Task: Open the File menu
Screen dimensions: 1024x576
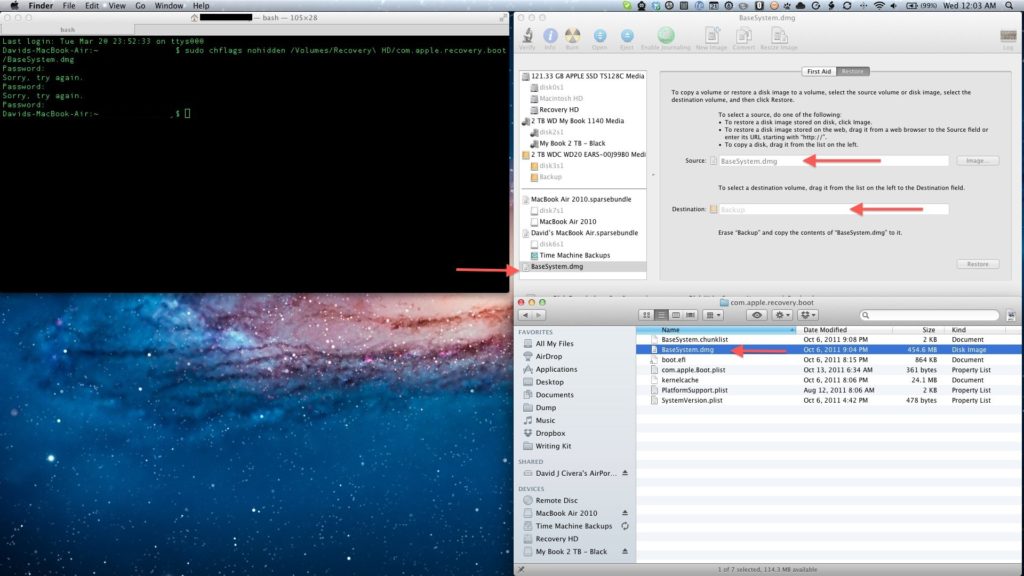Action: click(x=69, y=6)
